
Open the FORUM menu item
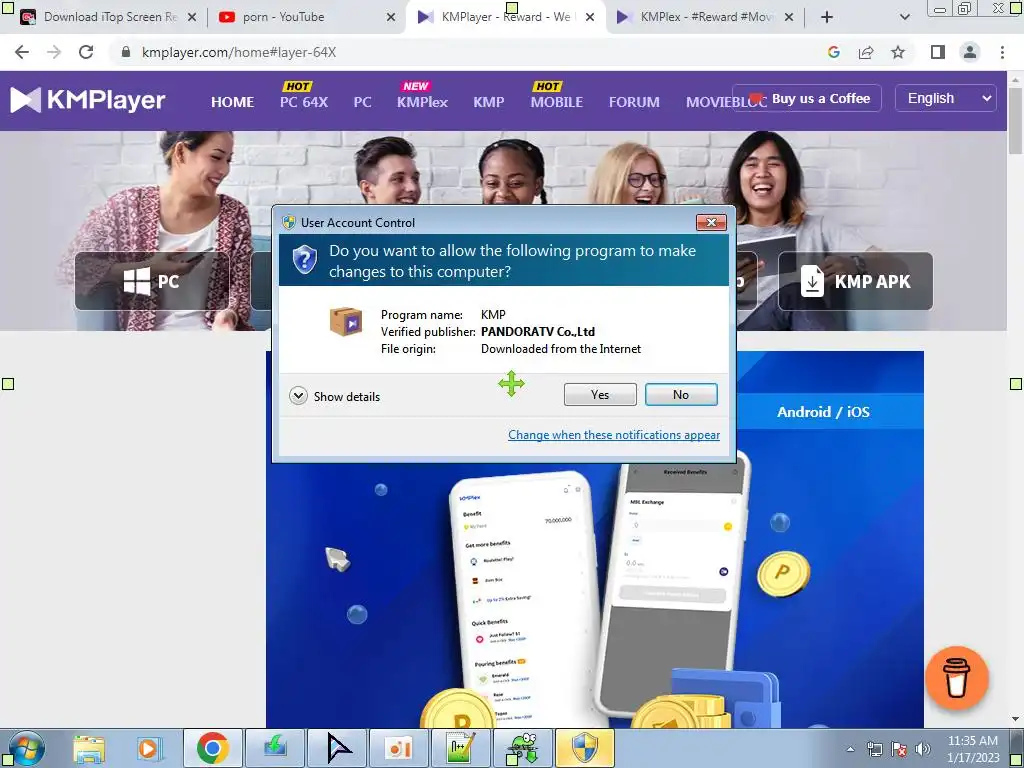(x=634, y=103)
